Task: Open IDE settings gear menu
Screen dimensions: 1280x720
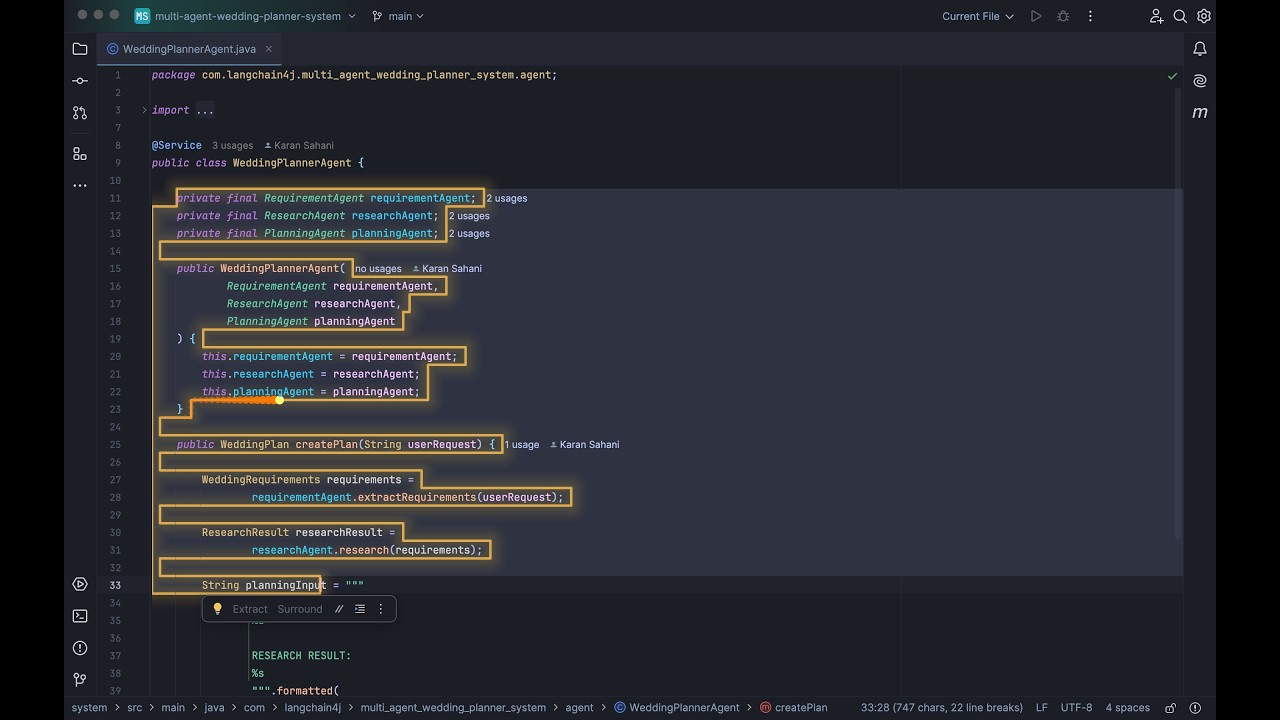Action: [1204, 16]
